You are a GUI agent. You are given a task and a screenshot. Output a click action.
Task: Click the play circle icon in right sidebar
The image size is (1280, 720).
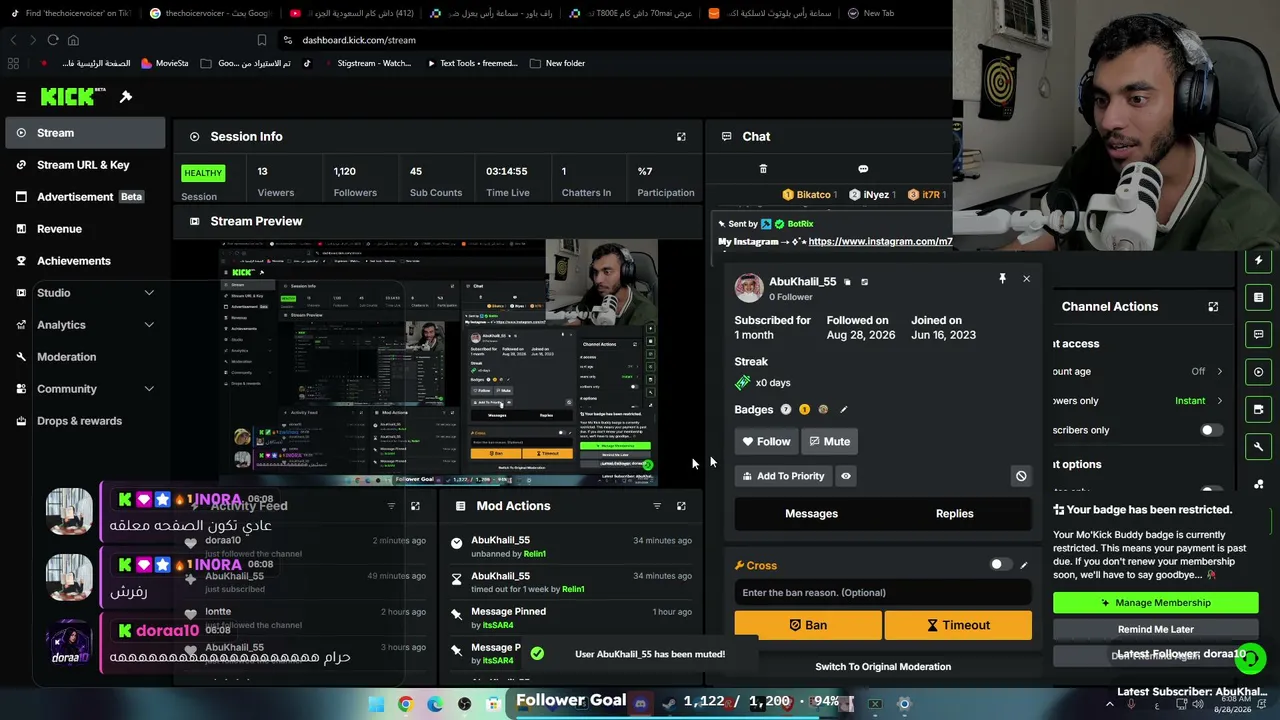point(1259,372)
